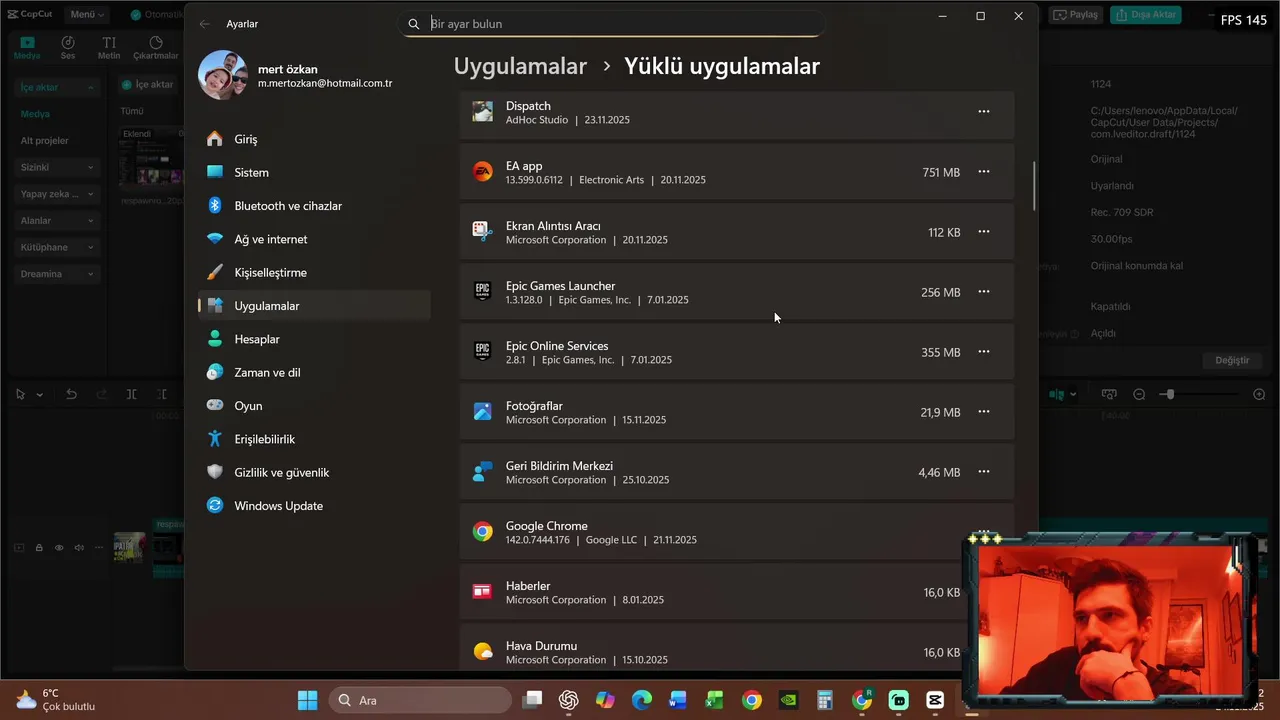
Task: Open the CapCut Menü dropdown
Action: [x=87, y=15]
